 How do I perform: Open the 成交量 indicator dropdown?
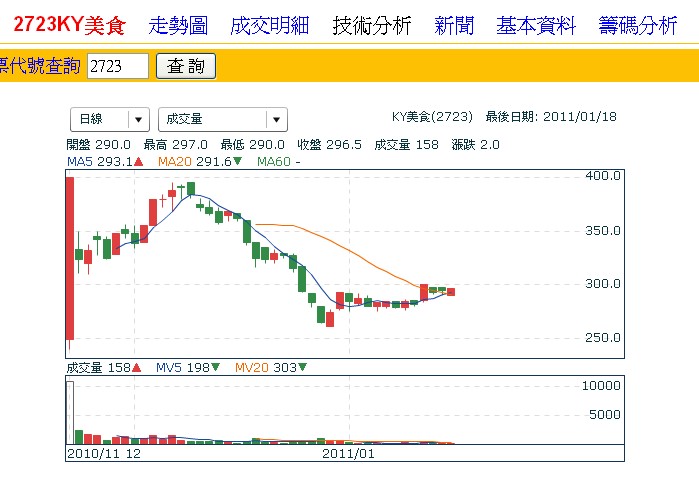223,119
